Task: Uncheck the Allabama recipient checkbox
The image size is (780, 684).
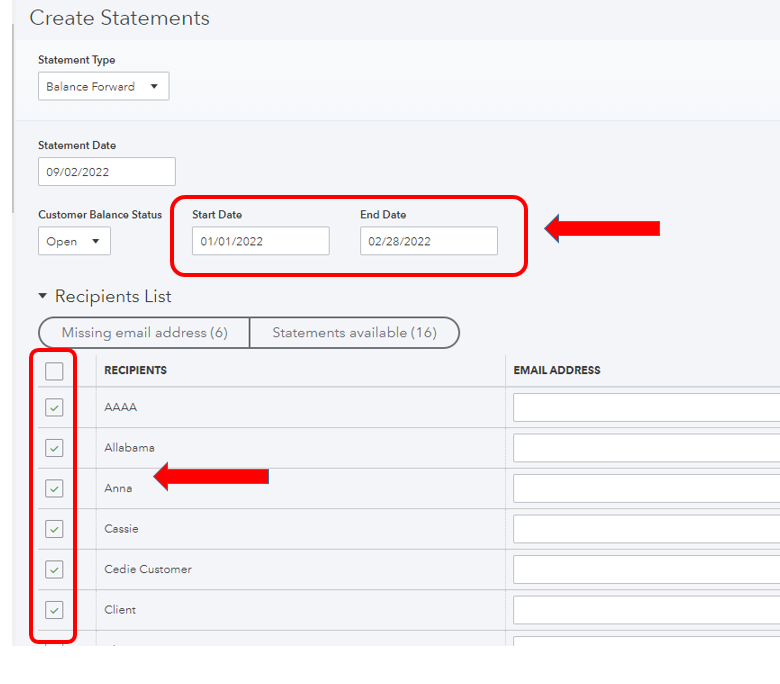Action: point(54,448)
